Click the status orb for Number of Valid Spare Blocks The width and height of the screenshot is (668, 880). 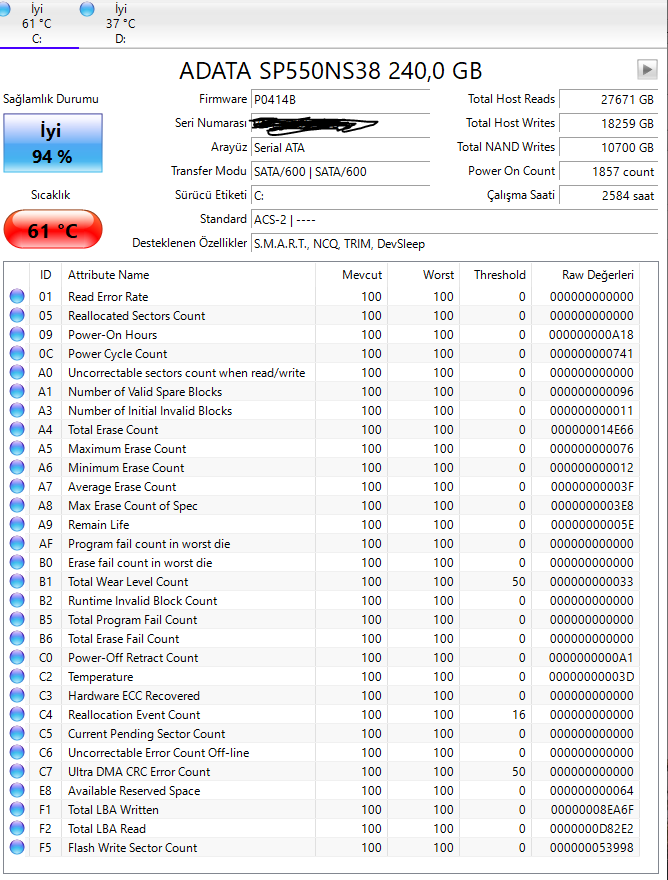pos(17,391)
